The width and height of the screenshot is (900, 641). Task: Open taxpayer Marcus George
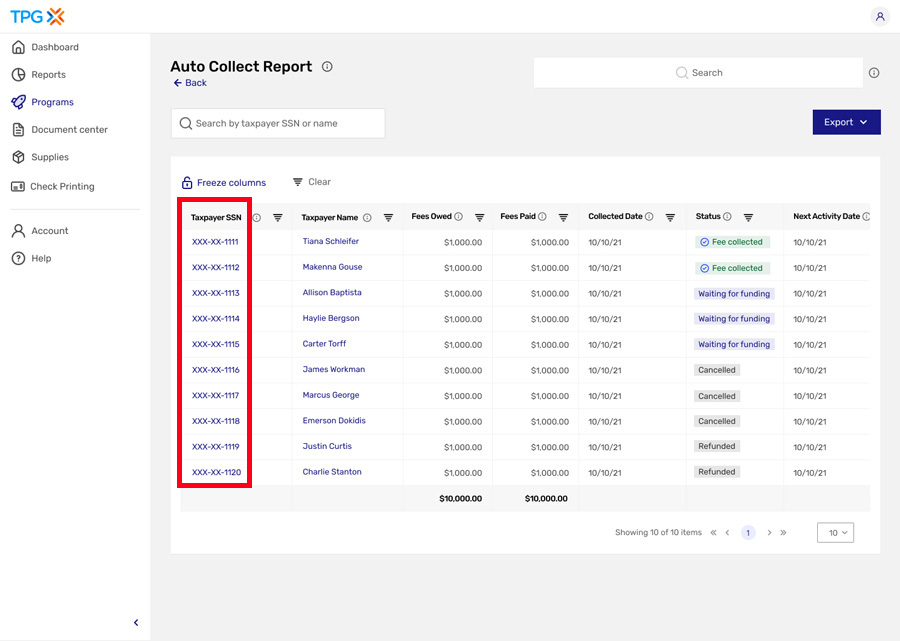coord(331,395)
